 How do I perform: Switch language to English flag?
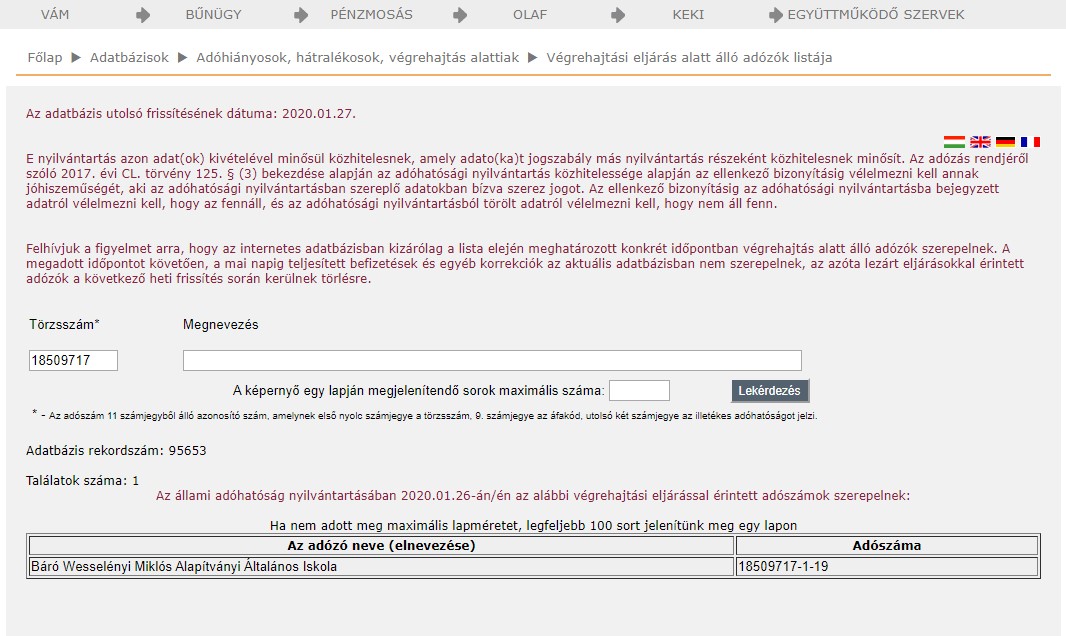(x=980, y=142)
